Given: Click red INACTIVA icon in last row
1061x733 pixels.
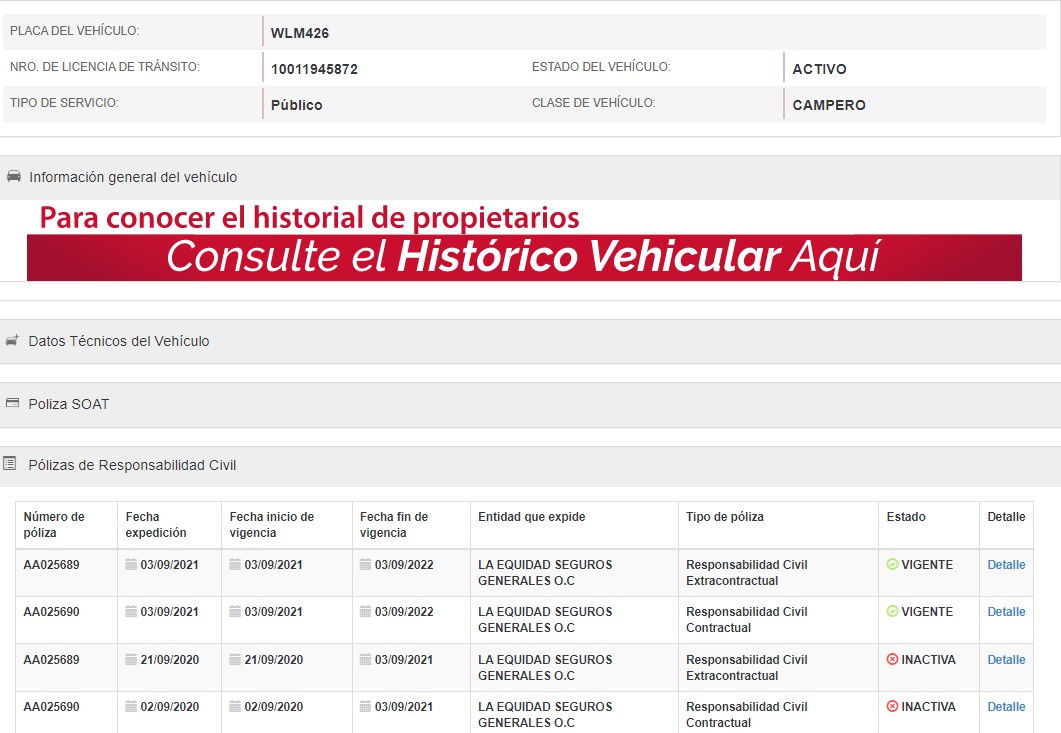Looking at the screenshot, I should coord(892,706).
